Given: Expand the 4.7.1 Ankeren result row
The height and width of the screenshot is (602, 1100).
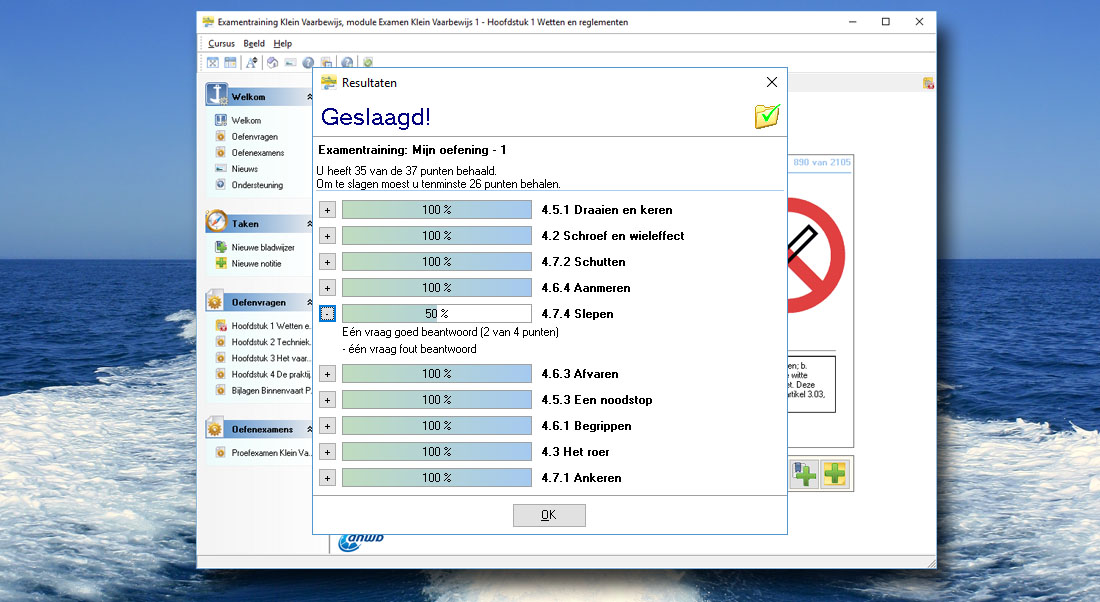Looking at the screenshot, I should pos(327,478).
